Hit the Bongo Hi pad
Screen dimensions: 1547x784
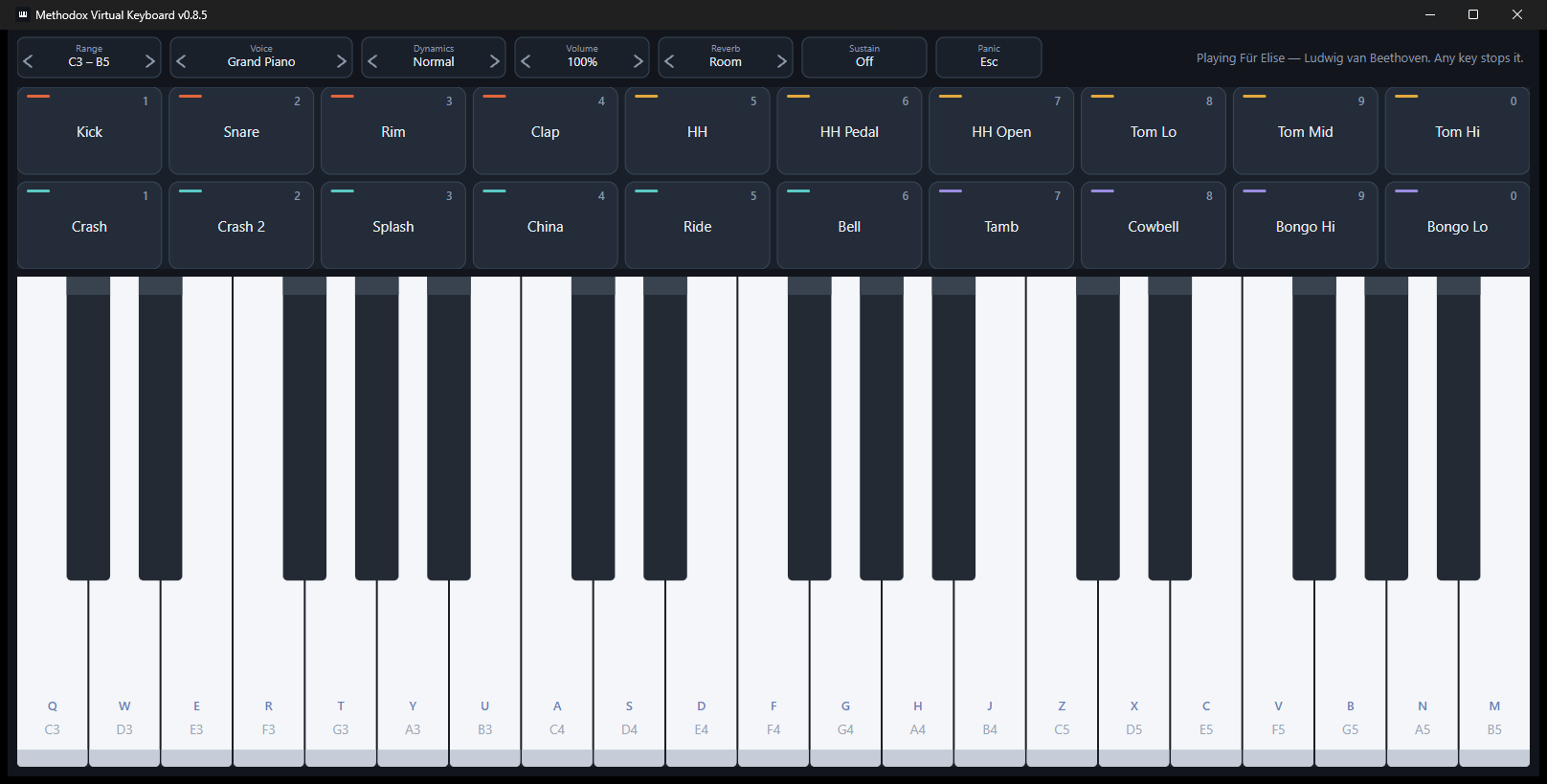tap(1306, 226)
